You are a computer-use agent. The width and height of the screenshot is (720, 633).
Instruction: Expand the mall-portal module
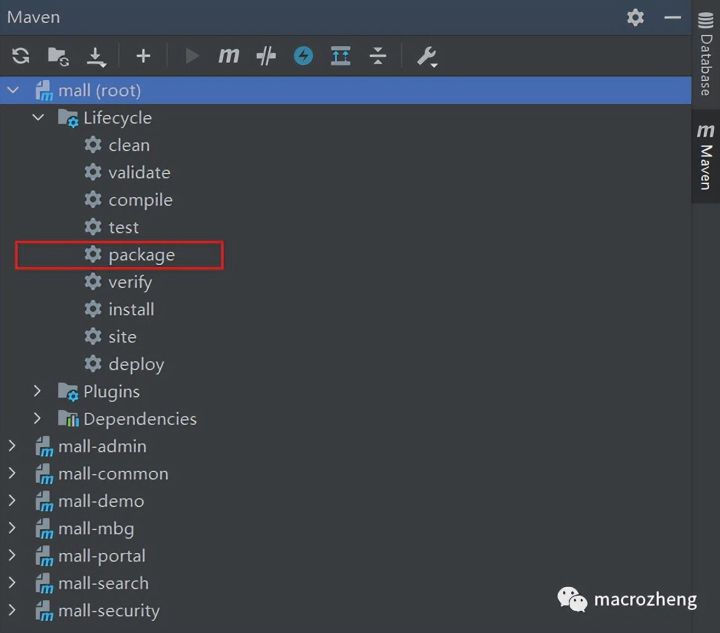click(12, 555)
